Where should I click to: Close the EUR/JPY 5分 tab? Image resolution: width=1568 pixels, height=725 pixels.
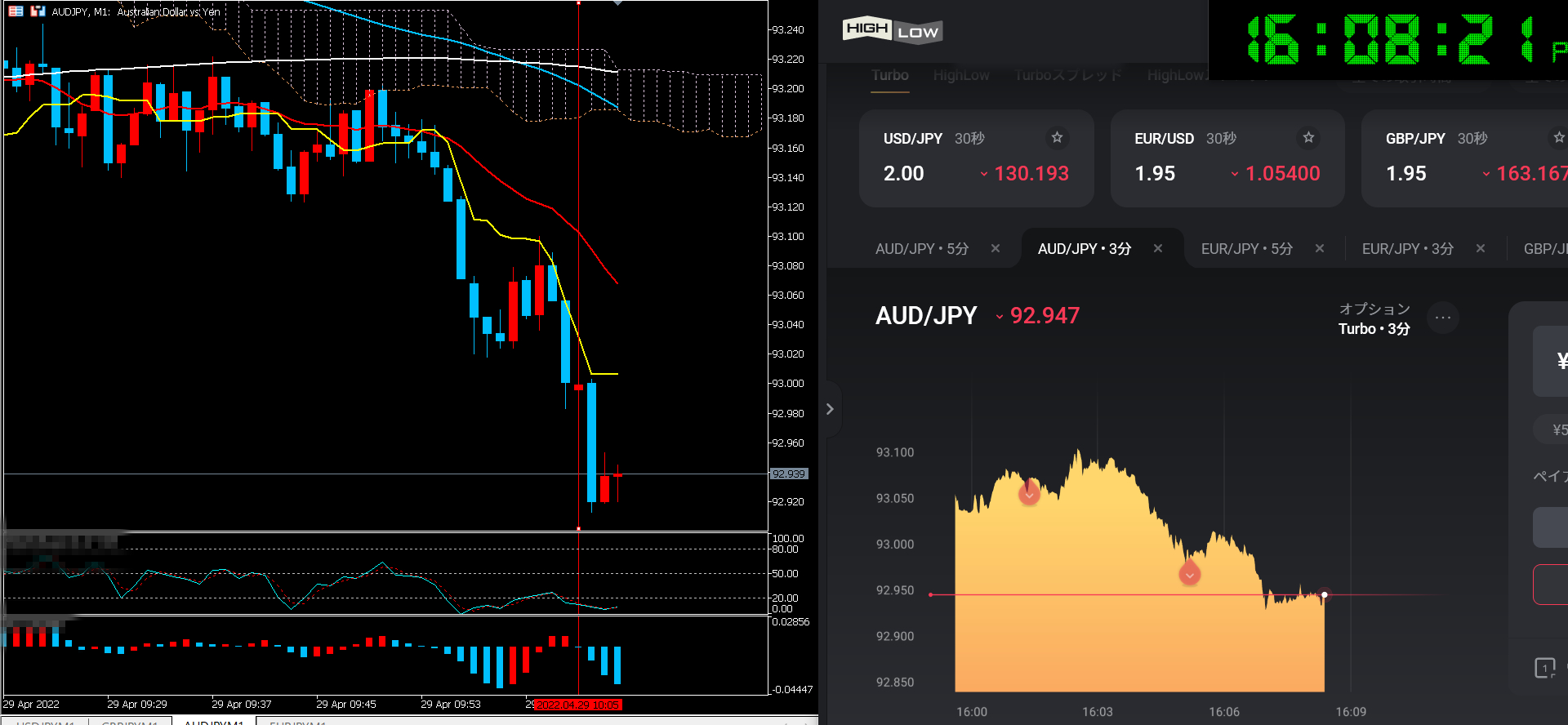click(1319, 248)
